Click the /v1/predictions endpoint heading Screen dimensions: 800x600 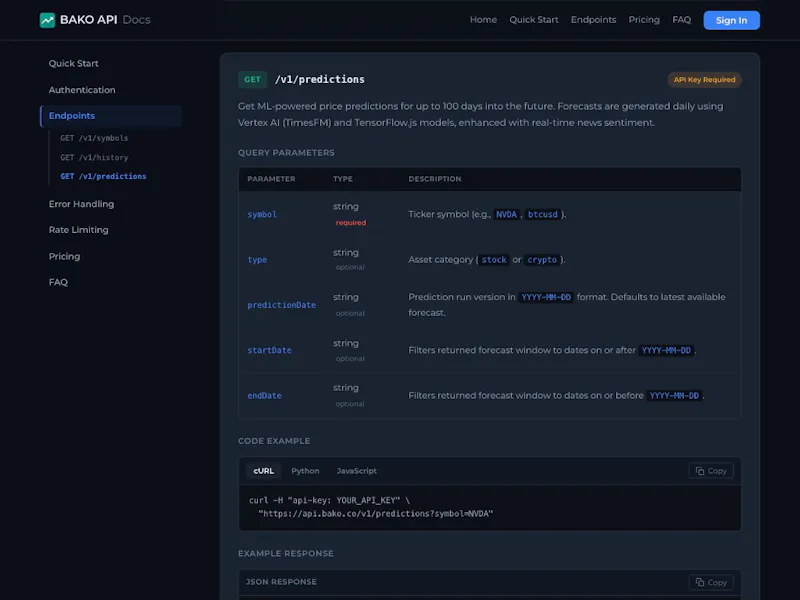coord(319,80)
